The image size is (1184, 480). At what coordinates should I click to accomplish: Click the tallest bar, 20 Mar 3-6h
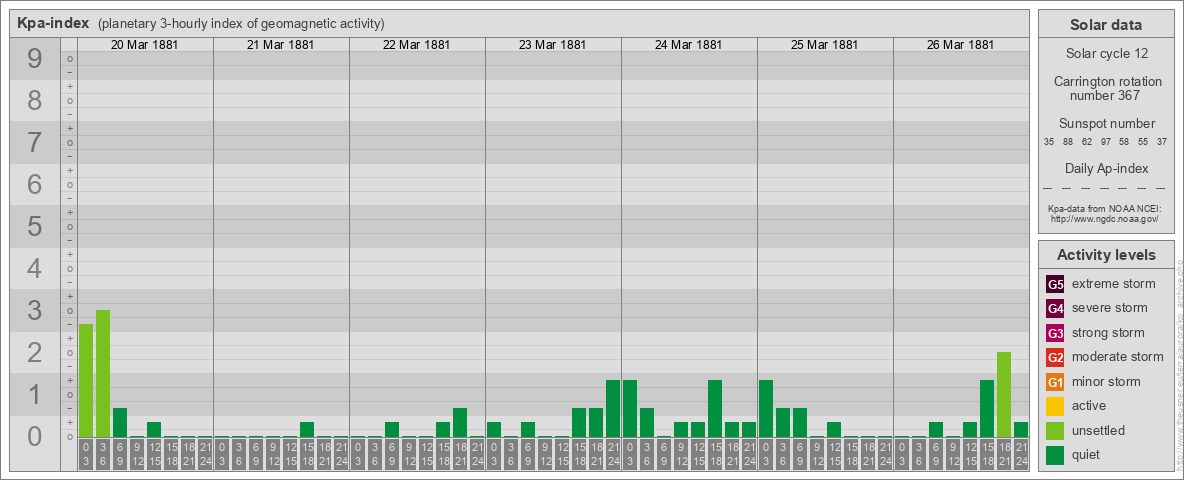point(103,374)
